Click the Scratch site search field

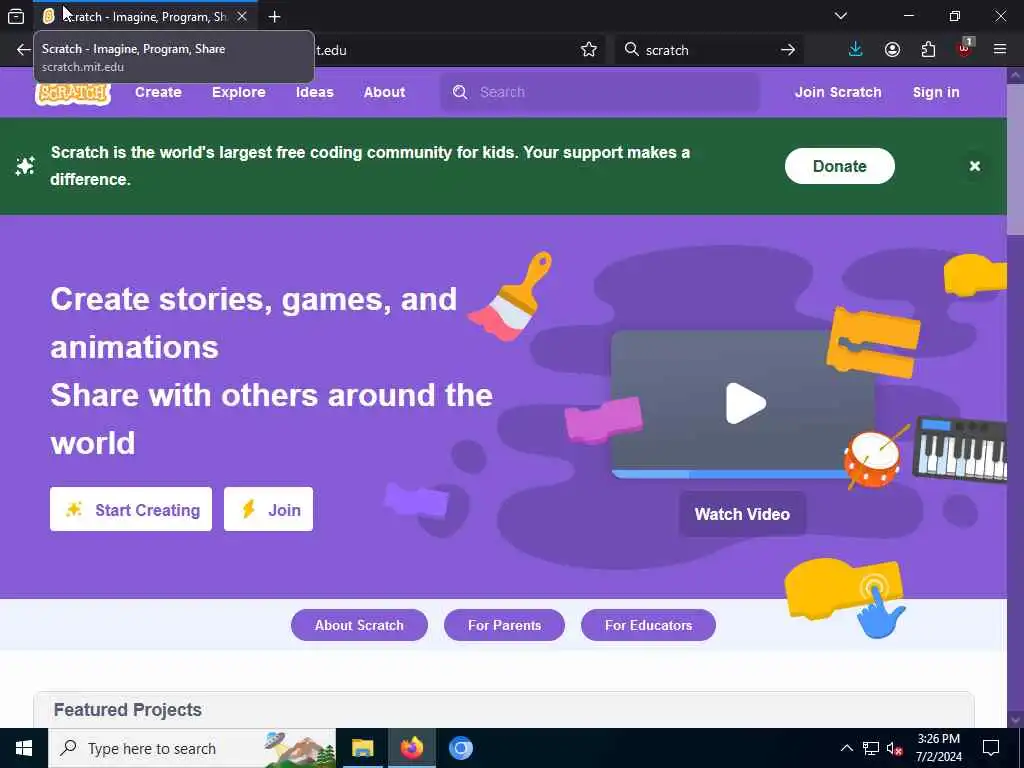coord(600,92)
